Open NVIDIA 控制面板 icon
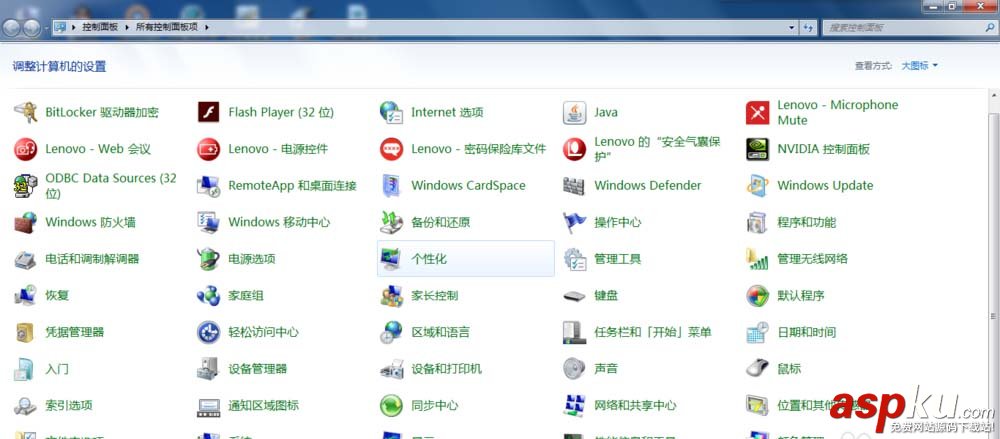 [x=758, y=149]
